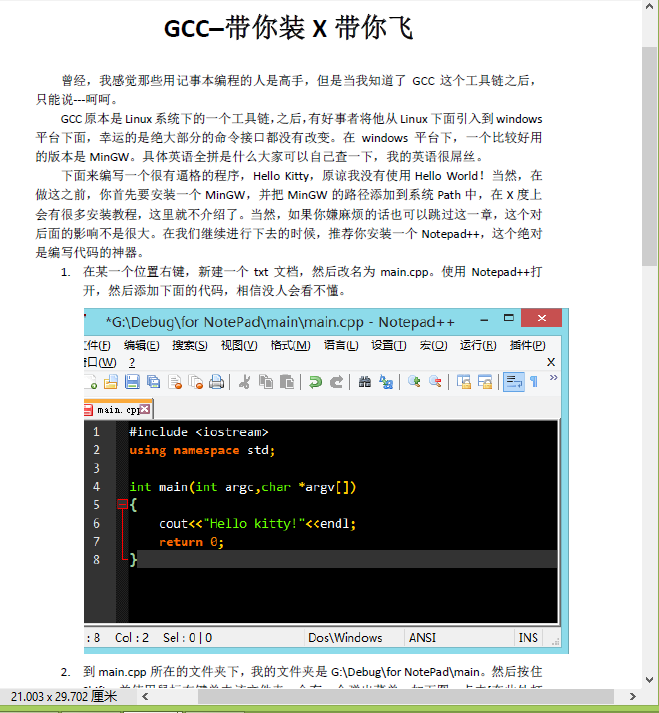Minimize the Notepad++ window
Image resolution: width=659 pixels, height=713 pixels.
pos(484,320)
